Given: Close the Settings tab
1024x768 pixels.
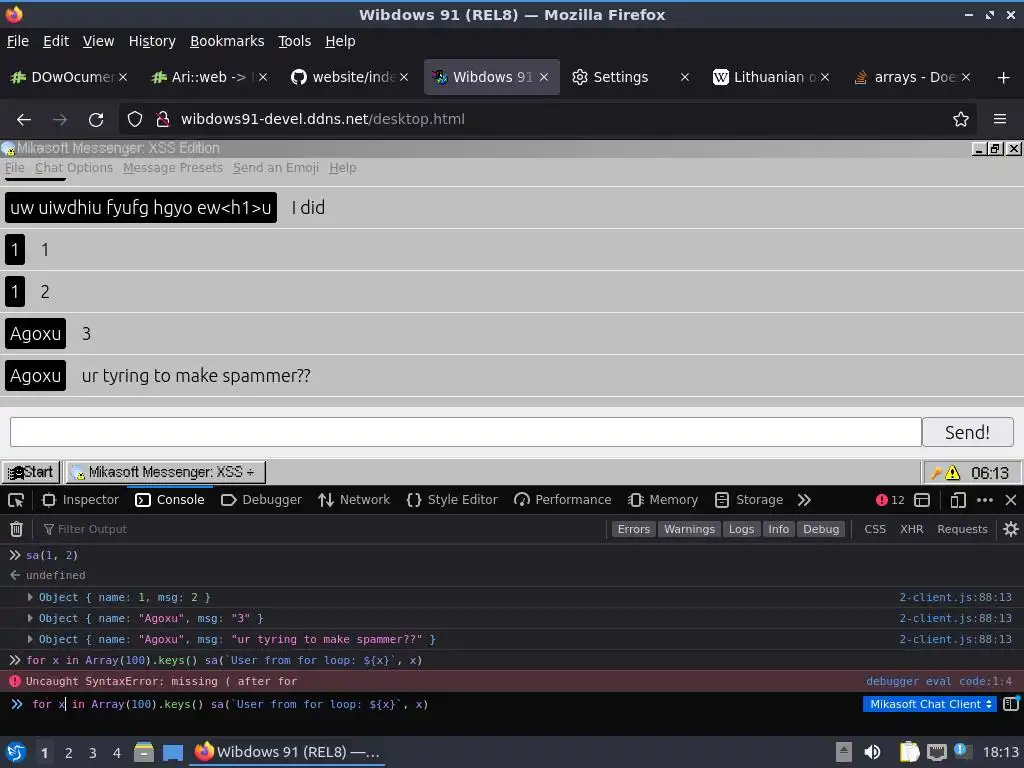Looking at the screenshot, I should click(684, 78).
